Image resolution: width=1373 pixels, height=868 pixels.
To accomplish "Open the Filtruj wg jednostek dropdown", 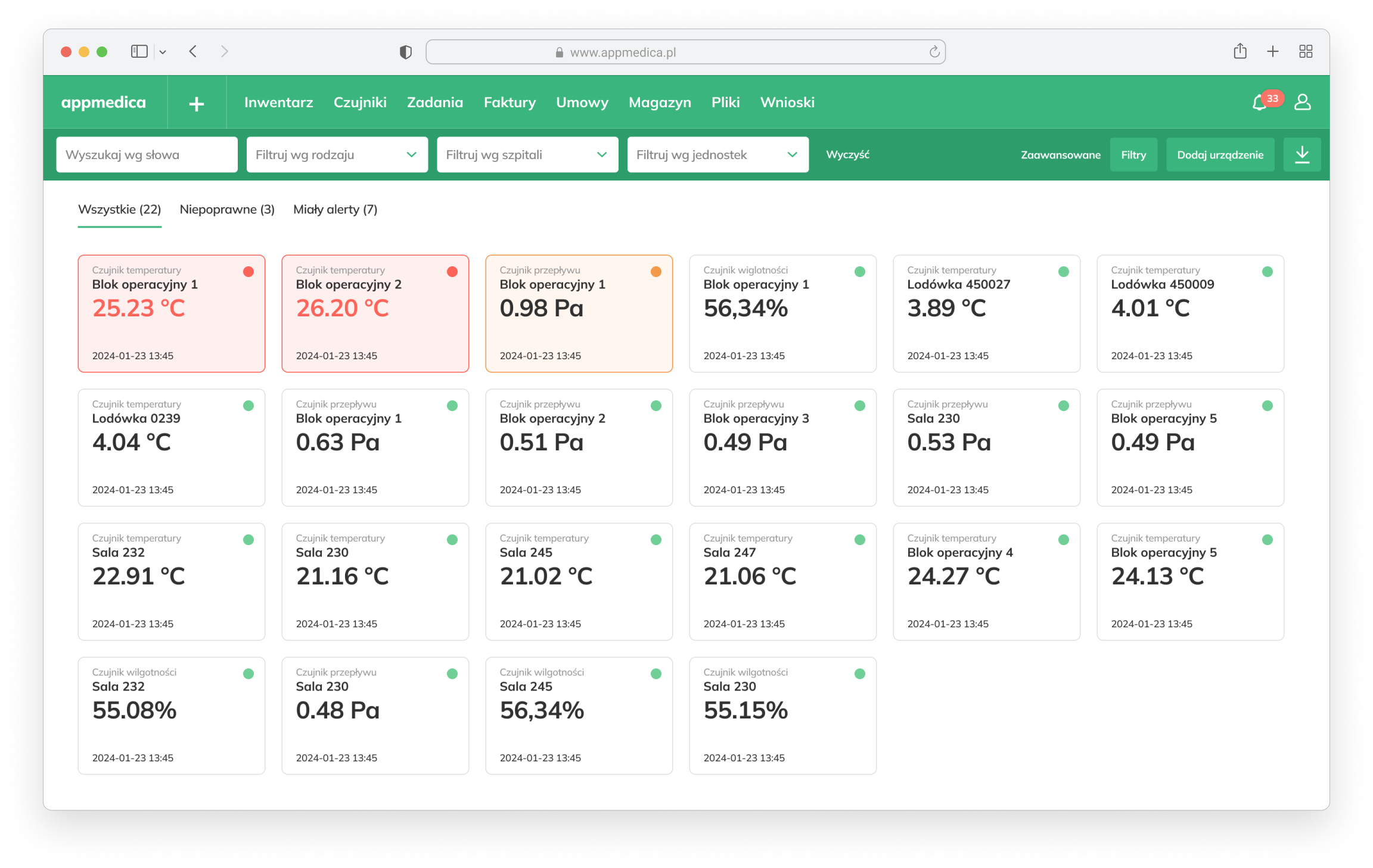I will coord(717,155).
